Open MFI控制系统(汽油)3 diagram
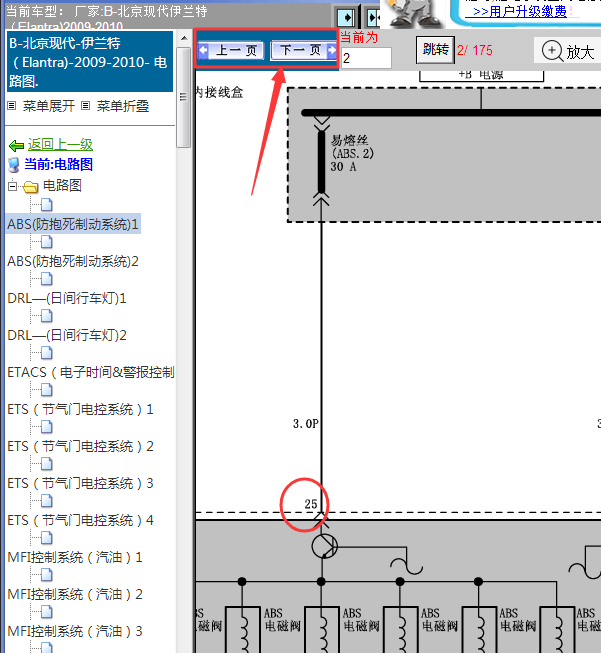 (75, 631)
